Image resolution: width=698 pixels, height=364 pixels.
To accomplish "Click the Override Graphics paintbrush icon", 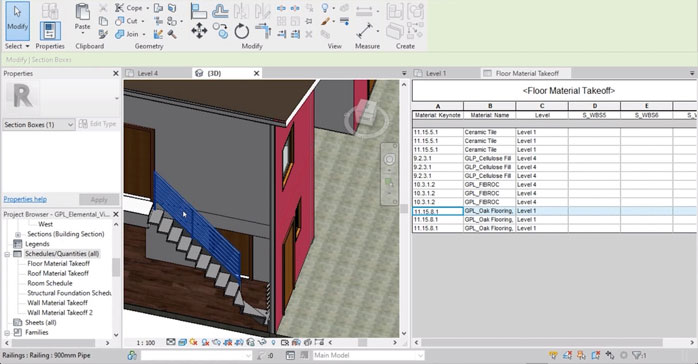I will pos(325,21).
